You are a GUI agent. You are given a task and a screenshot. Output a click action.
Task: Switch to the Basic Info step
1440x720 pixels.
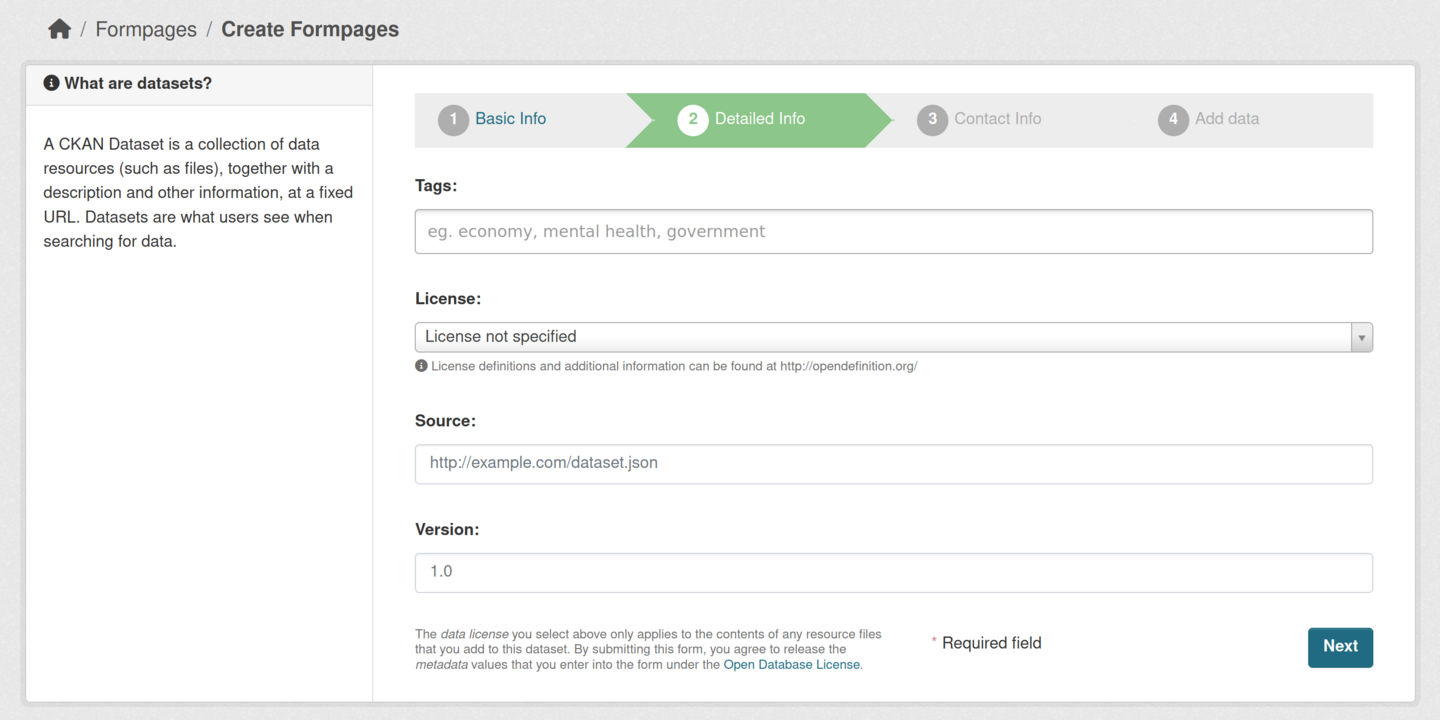pos(510,118)
